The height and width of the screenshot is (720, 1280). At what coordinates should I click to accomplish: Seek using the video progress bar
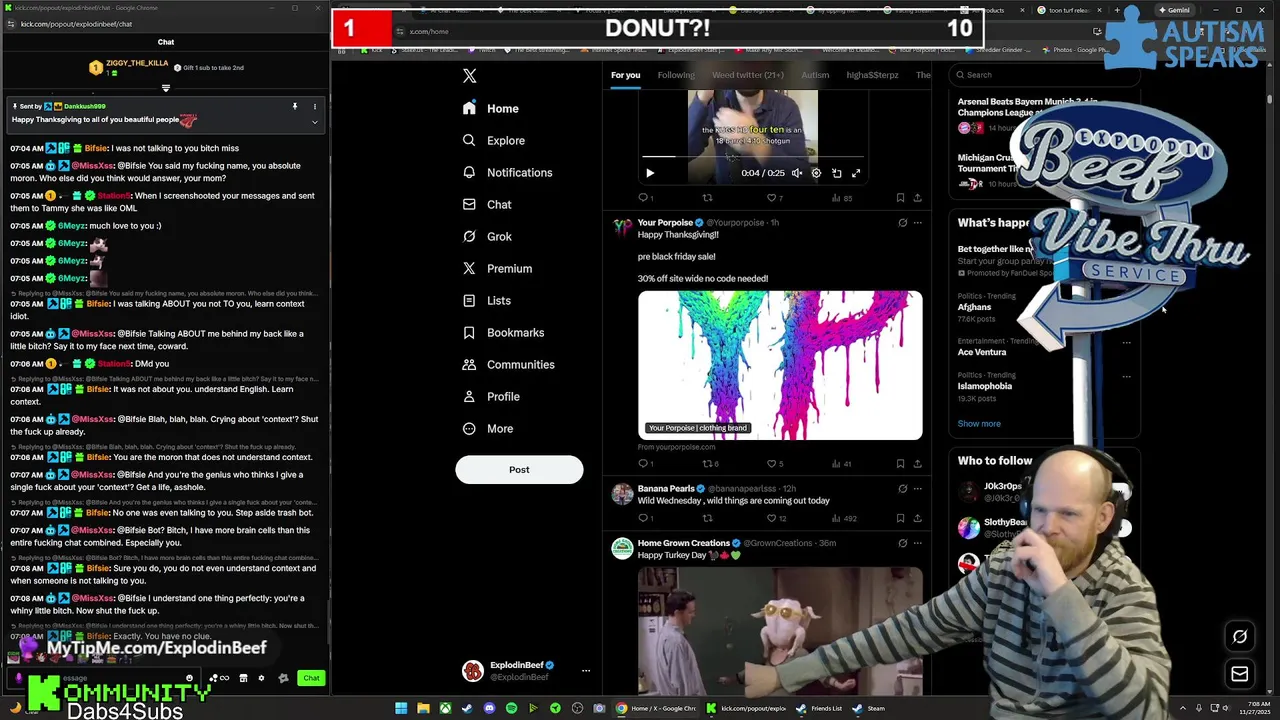click(x=752, y=157)
